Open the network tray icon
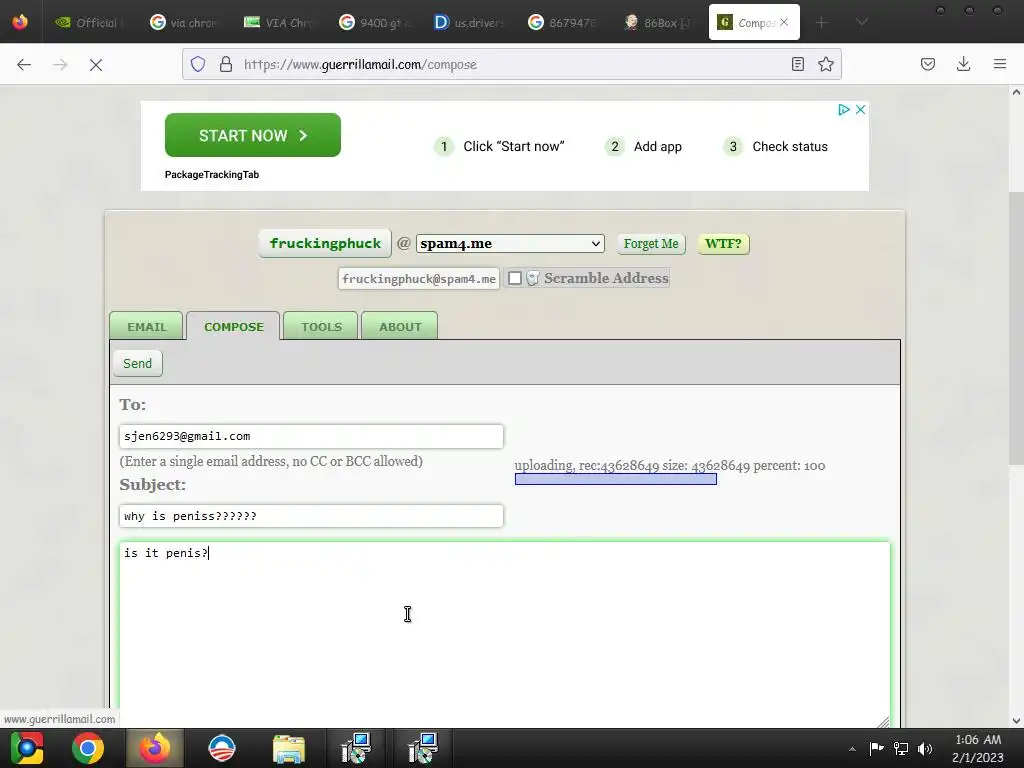Image resolution: width=1024 pixels, height=768 pixels. [x=901, y=748]
